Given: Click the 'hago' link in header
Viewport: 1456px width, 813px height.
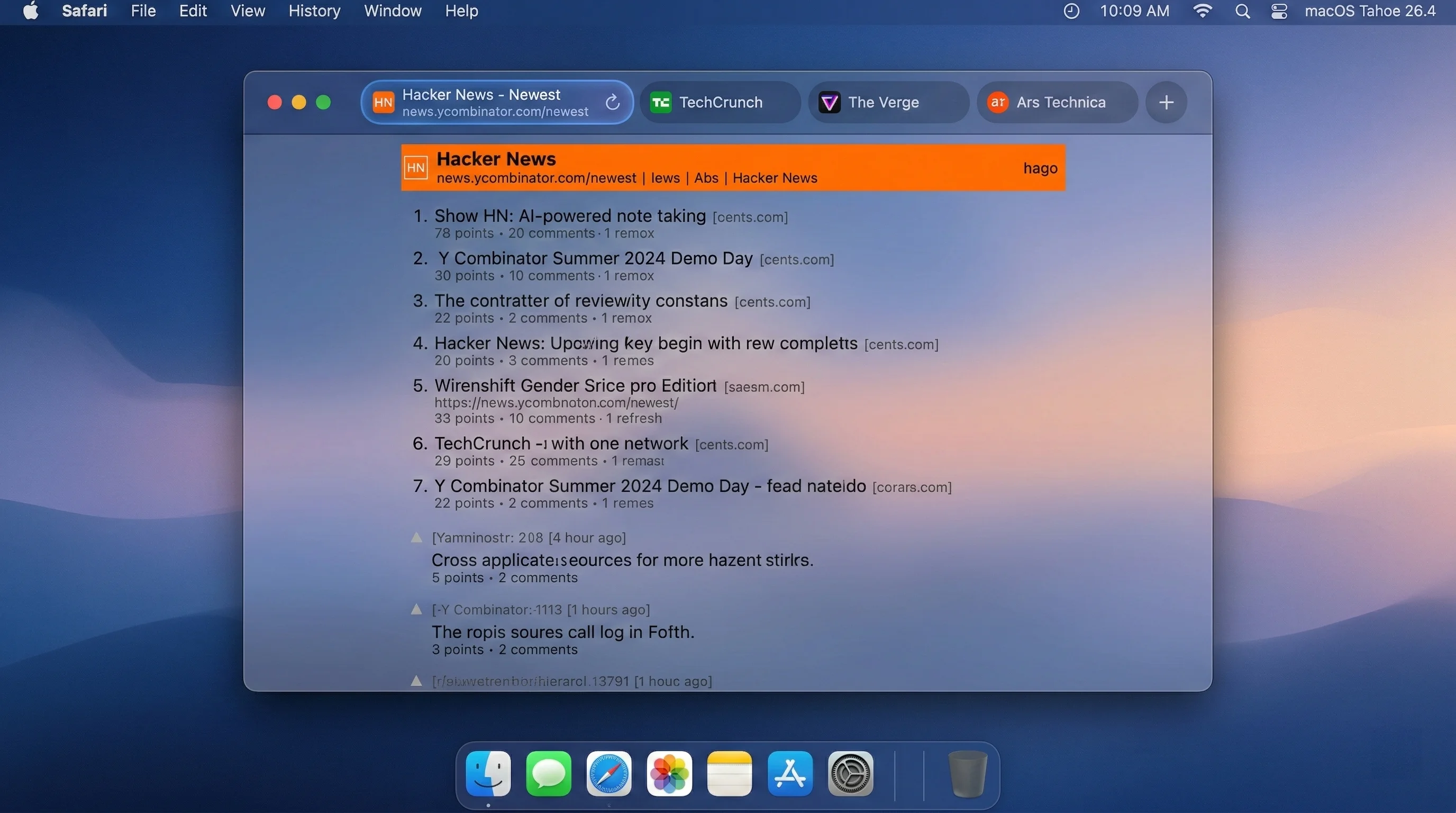Looking at the screenshot, I should click(1040, 168).
